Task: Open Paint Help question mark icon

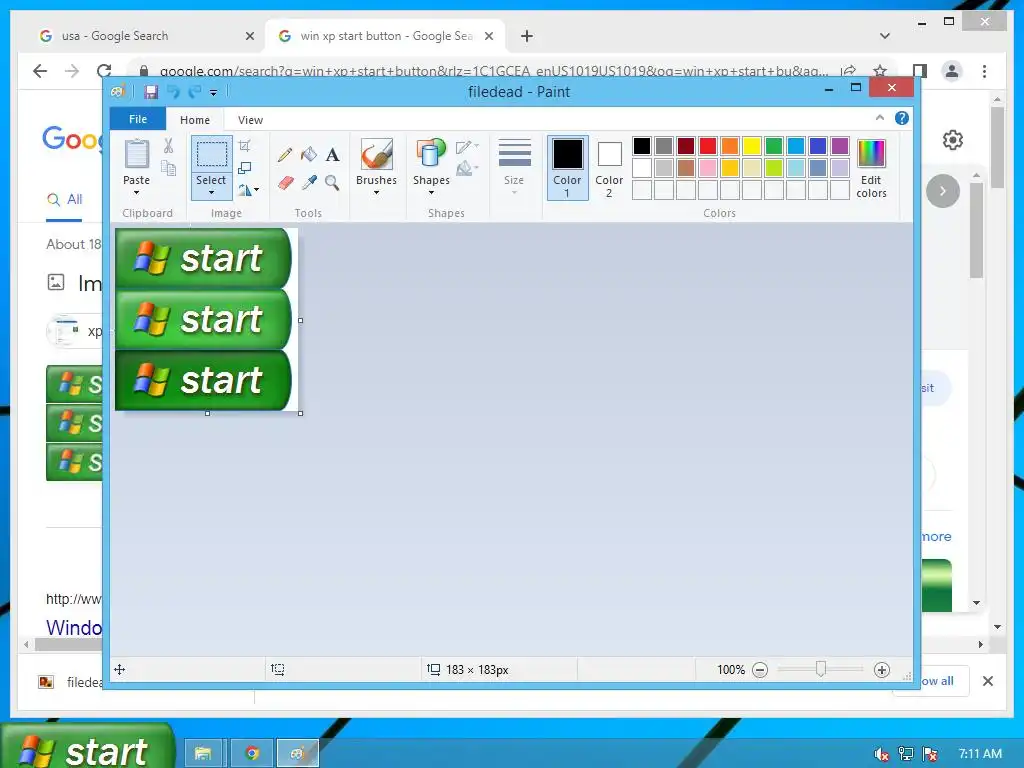Action: point(902,118)
